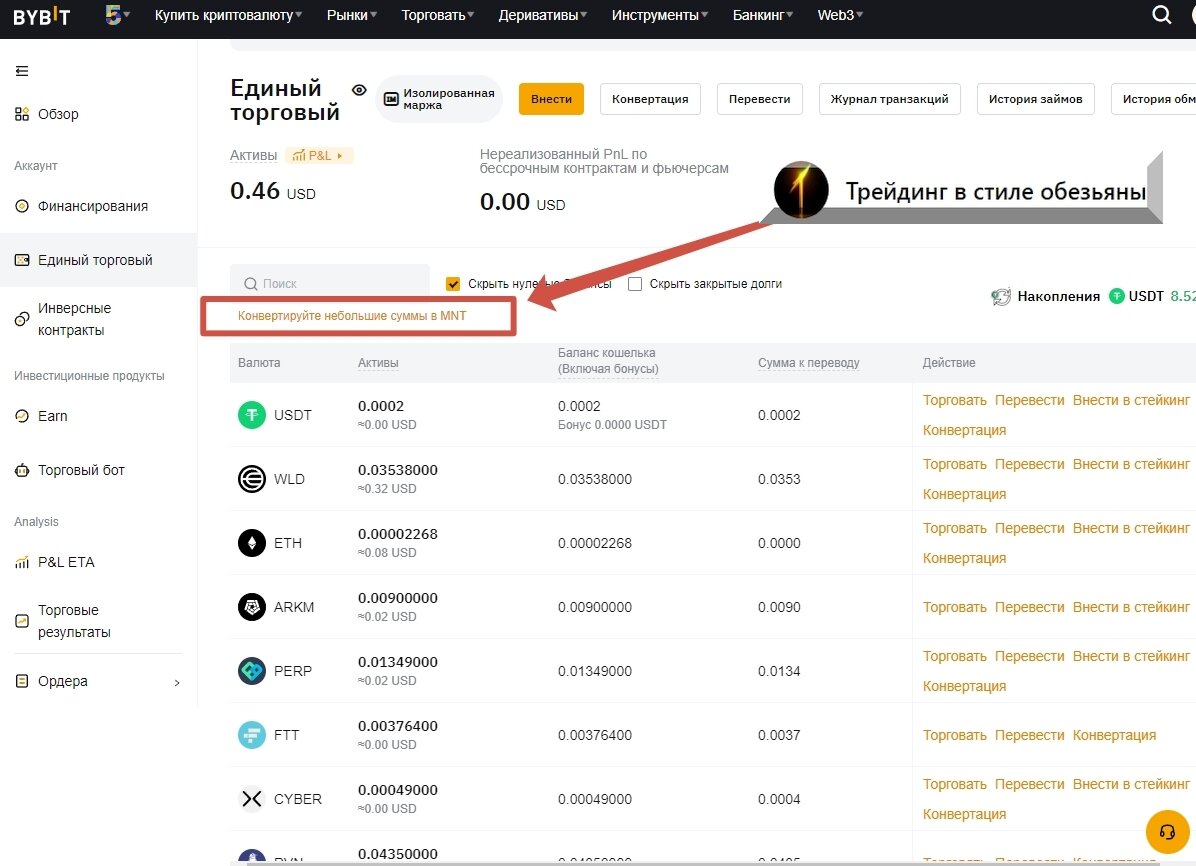Screen dimensions: 1196x866
Task: Click Конвертация in the PERP row
Action: pyautogui.click(x=964, y=686)
